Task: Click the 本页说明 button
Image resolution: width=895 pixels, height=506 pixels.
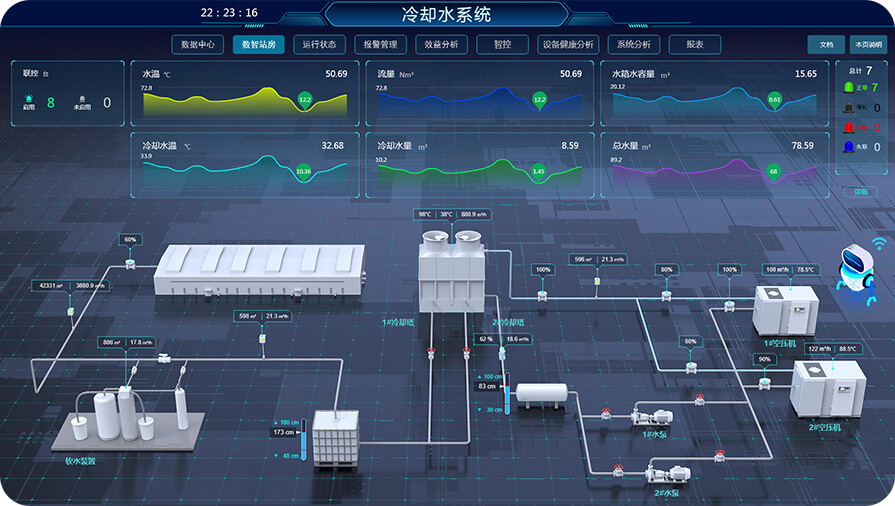Action: pos(866,45)
